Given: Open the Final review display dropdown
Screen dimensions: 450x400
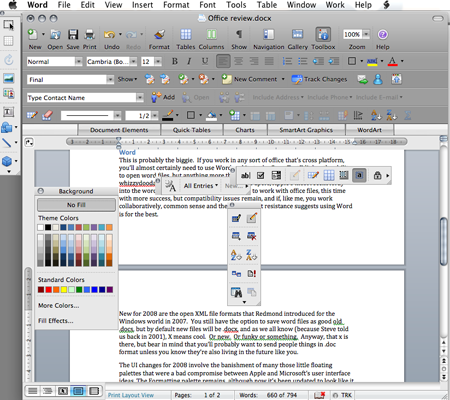Looking at the screenshot, I should (x=110, y=79).
